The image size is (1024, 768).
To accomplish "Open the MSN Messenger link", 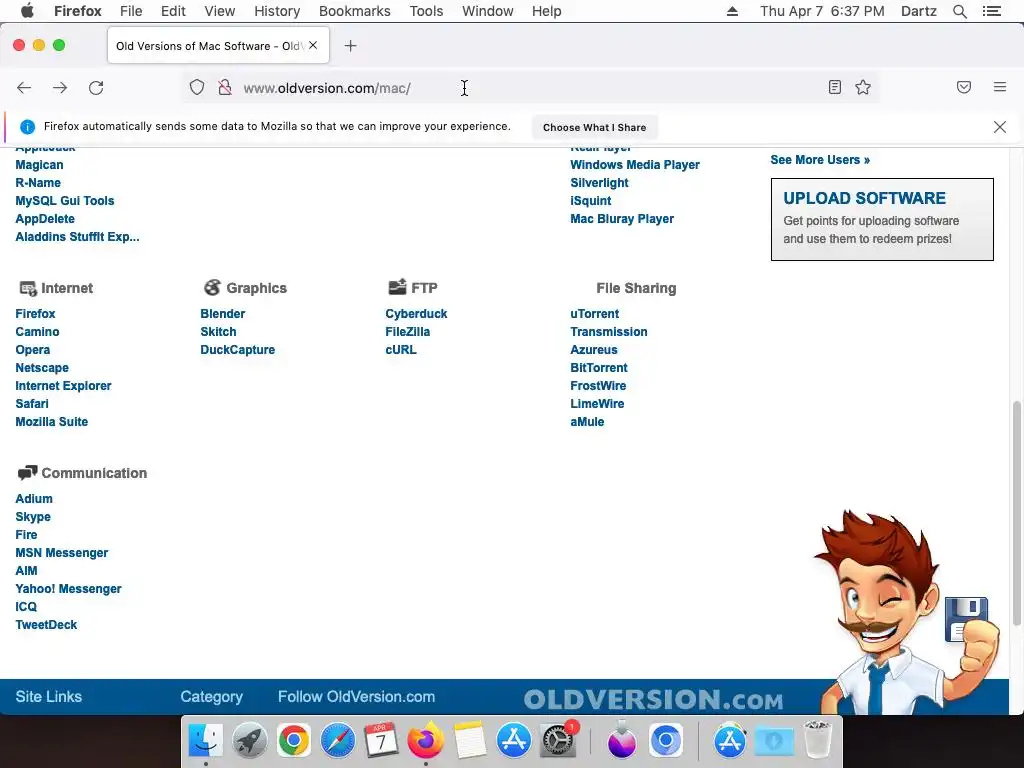I will 61,553.
